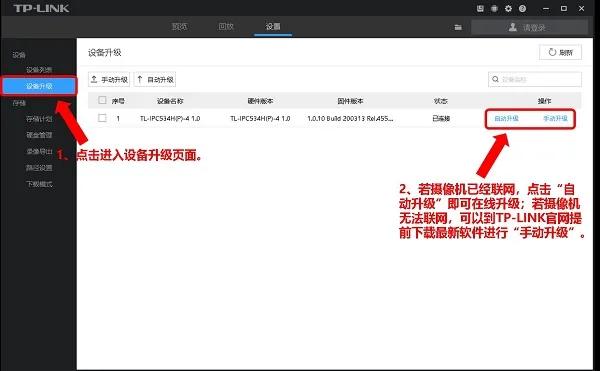Select the 设置 tab
600x371 pixels.
pos(273,26)
